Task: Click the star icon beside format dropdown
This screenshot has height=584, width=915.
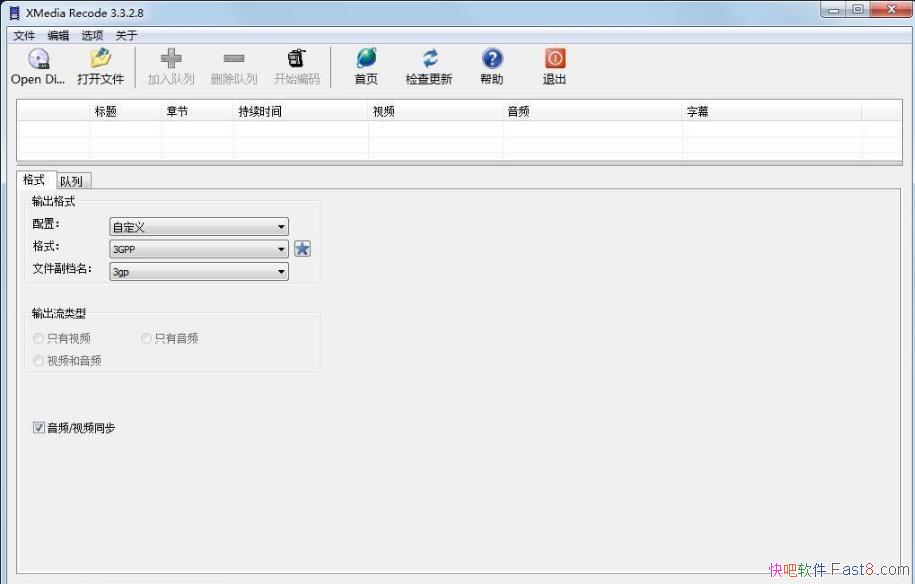Action: click(x=302, y=247)
